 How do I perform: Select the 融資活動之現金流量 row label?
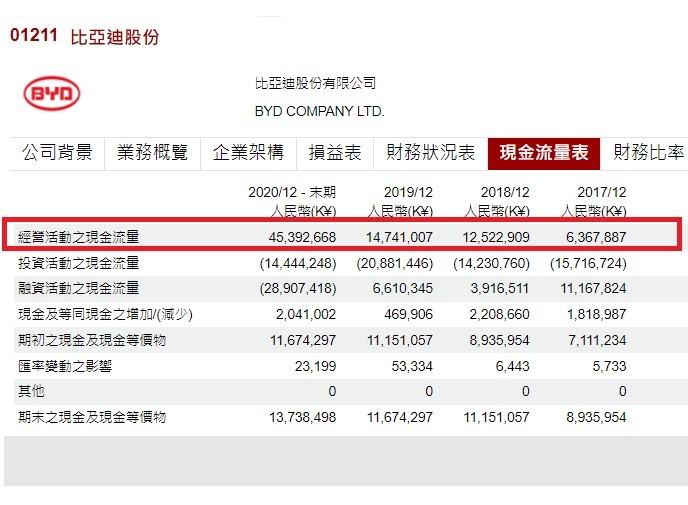(x=79, y=288)
